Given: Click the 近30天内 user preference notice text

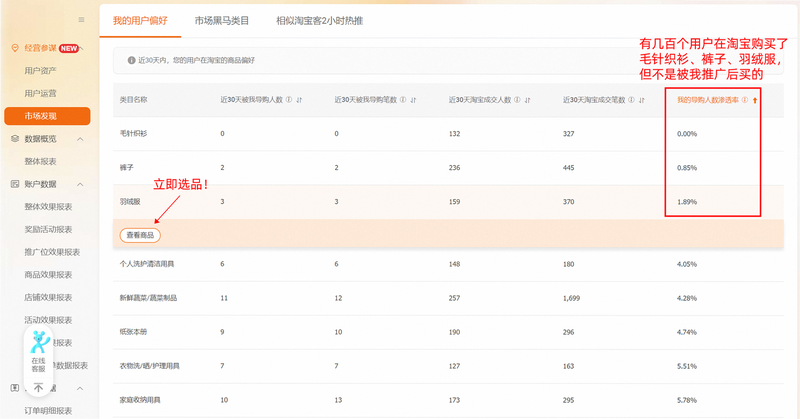Looking at the screenshot, I should (x=196, y=60).
